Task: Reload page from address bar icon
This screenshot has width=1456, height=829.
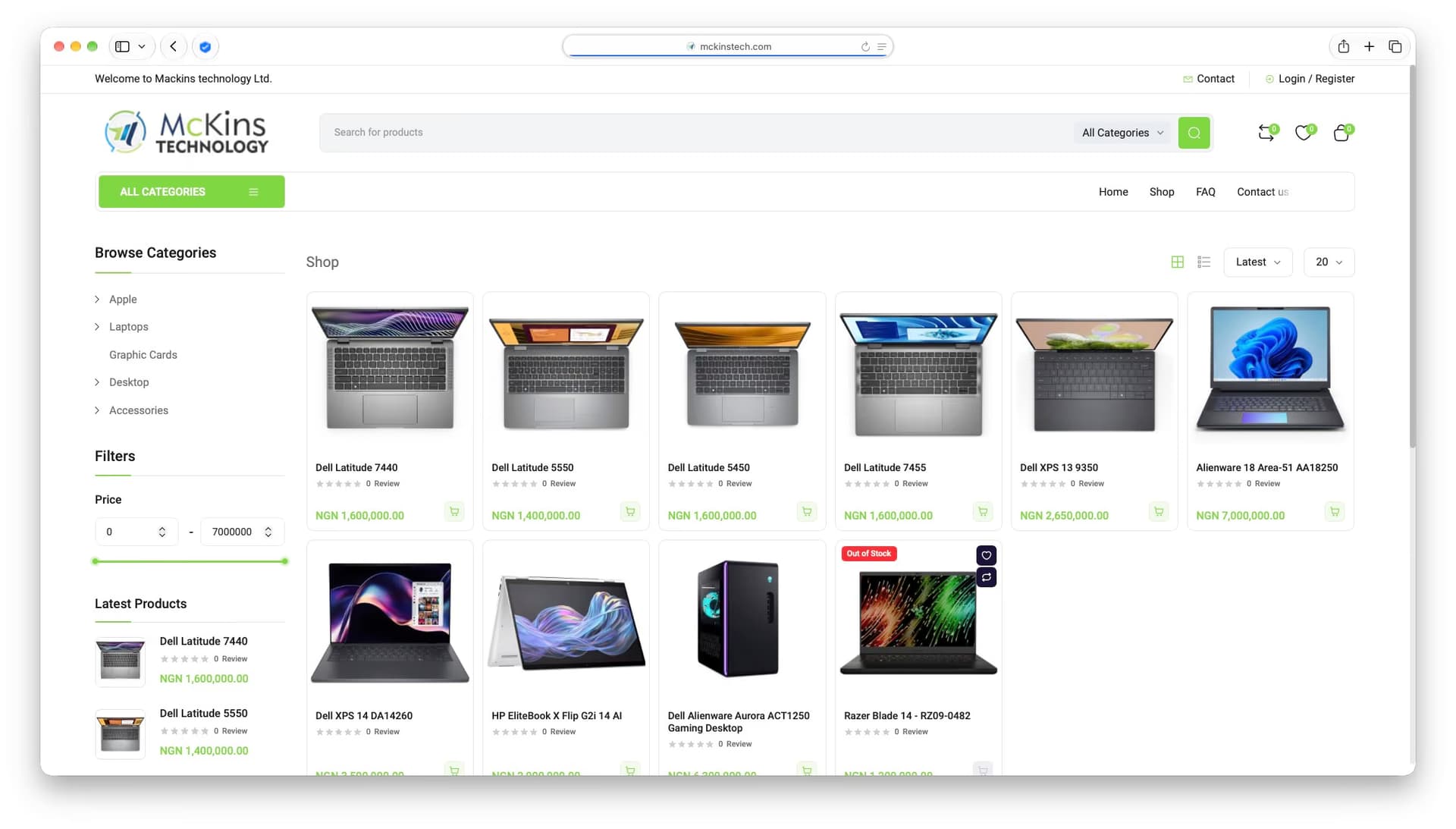Action: 865,46
